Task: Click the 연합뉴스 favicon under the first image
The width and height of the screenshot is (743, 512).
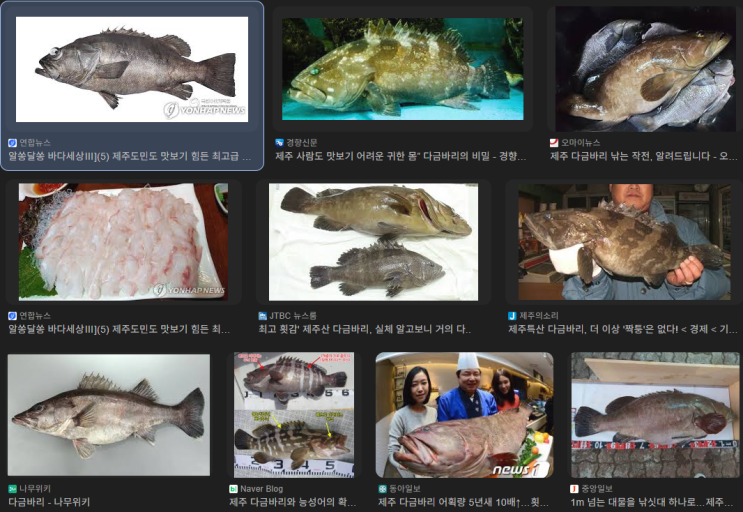Action: coord(12,143)
